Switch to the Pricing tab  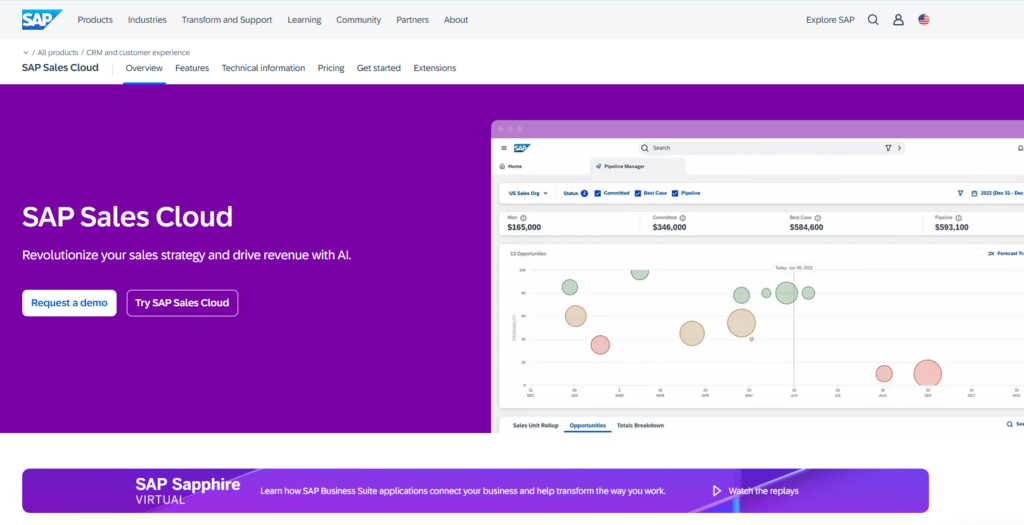pos(331,68)
